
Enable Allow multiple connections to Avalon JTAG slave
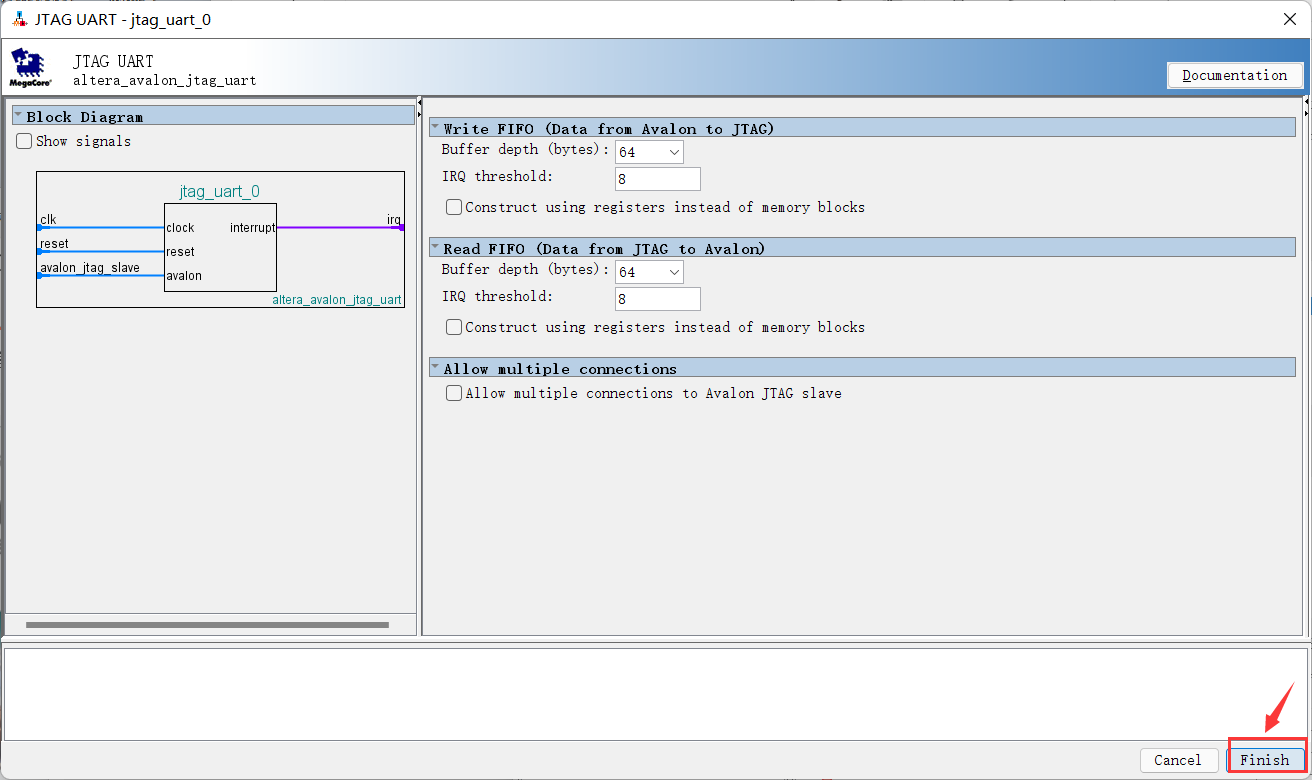click(454, 394)
